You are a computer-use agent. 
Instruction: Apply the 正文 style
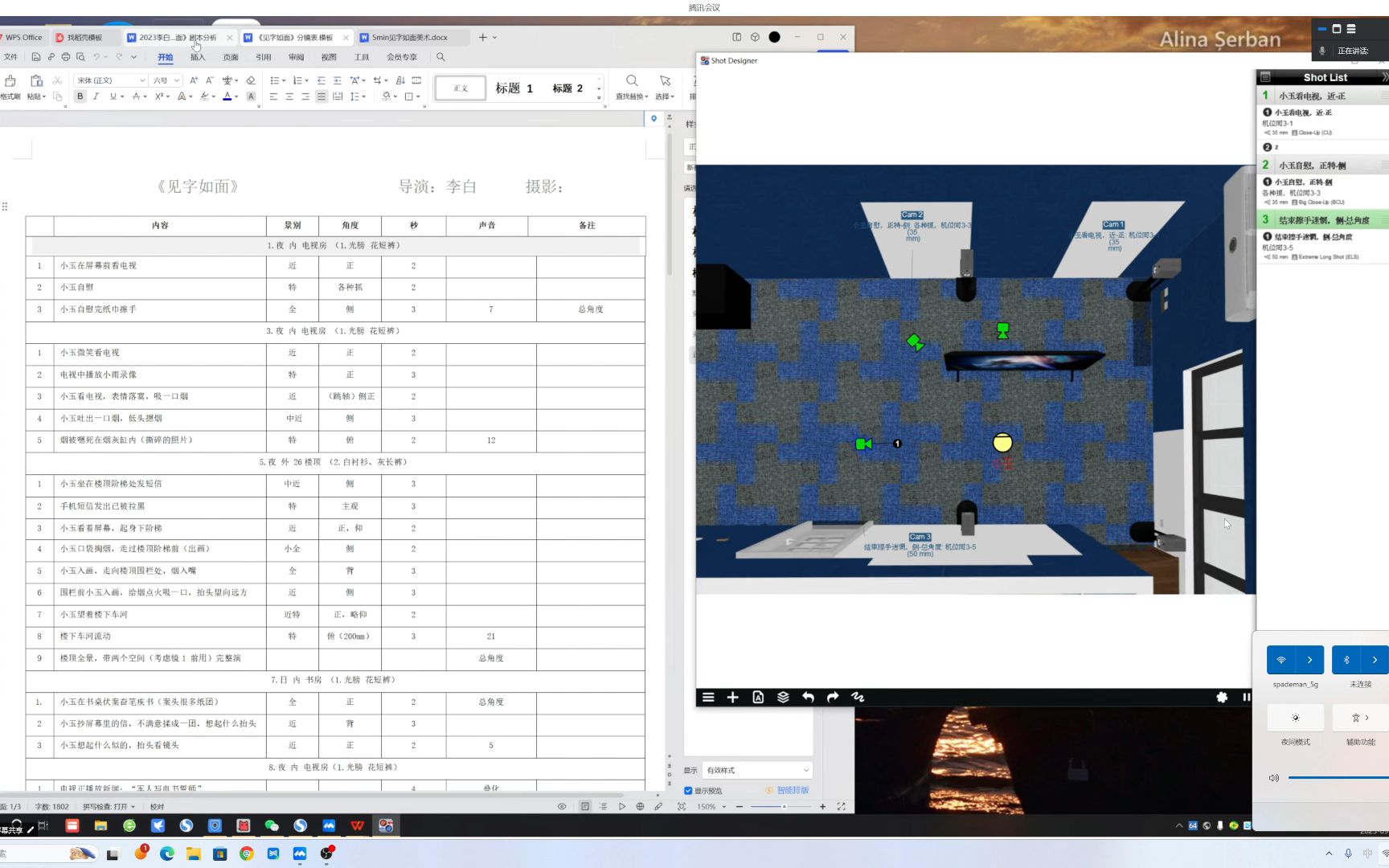point(461,88)
